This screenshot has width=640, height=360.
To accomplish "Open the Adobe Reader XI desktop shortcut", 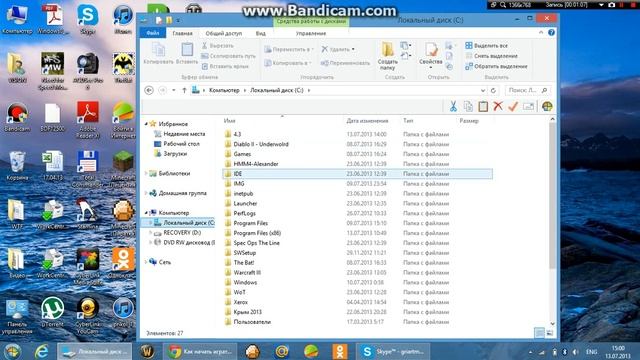I will click(87, 119).
